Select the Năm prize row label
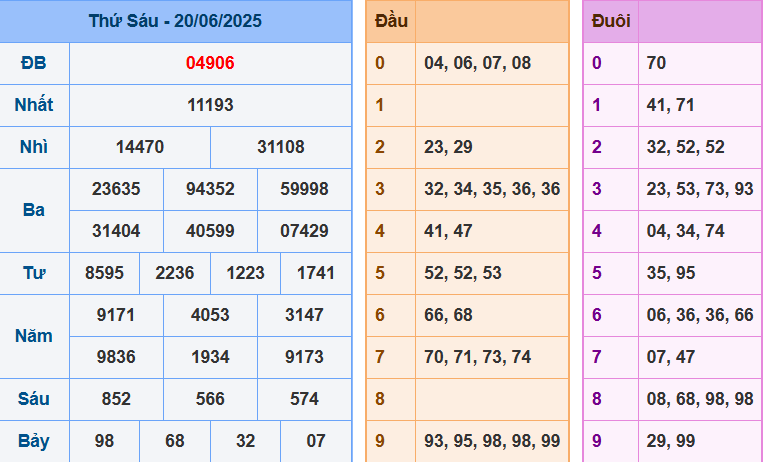This screenshot has height=462, width=763. pos(34,336)
